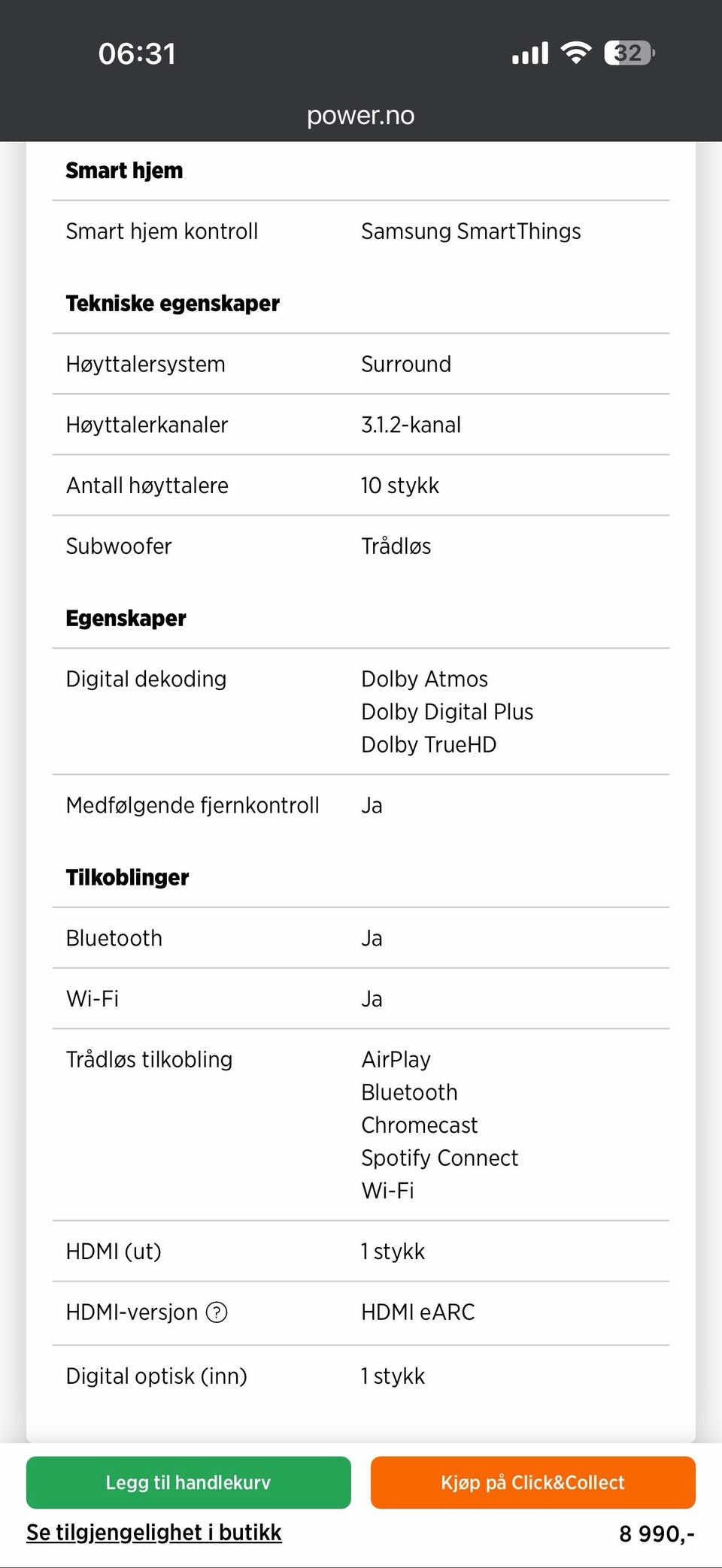Tap the Egenskaper section heading
This screenshot has width=722, height=1568.
coord(126,619)
